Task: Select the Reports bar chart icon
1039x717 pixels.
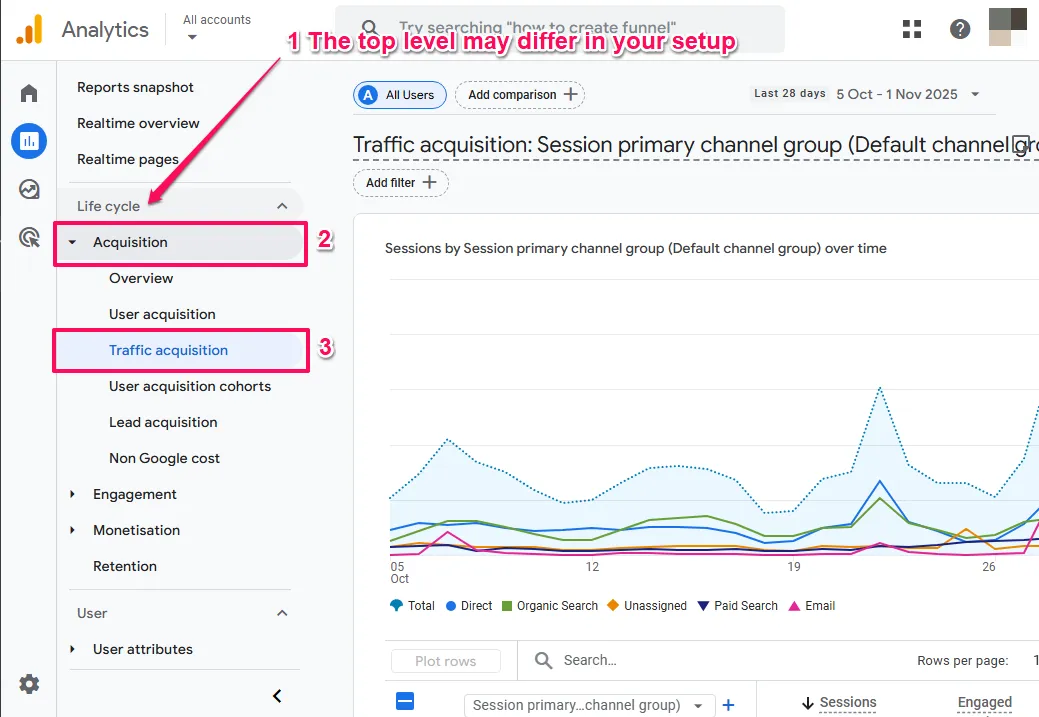Action: pos(29,141)
